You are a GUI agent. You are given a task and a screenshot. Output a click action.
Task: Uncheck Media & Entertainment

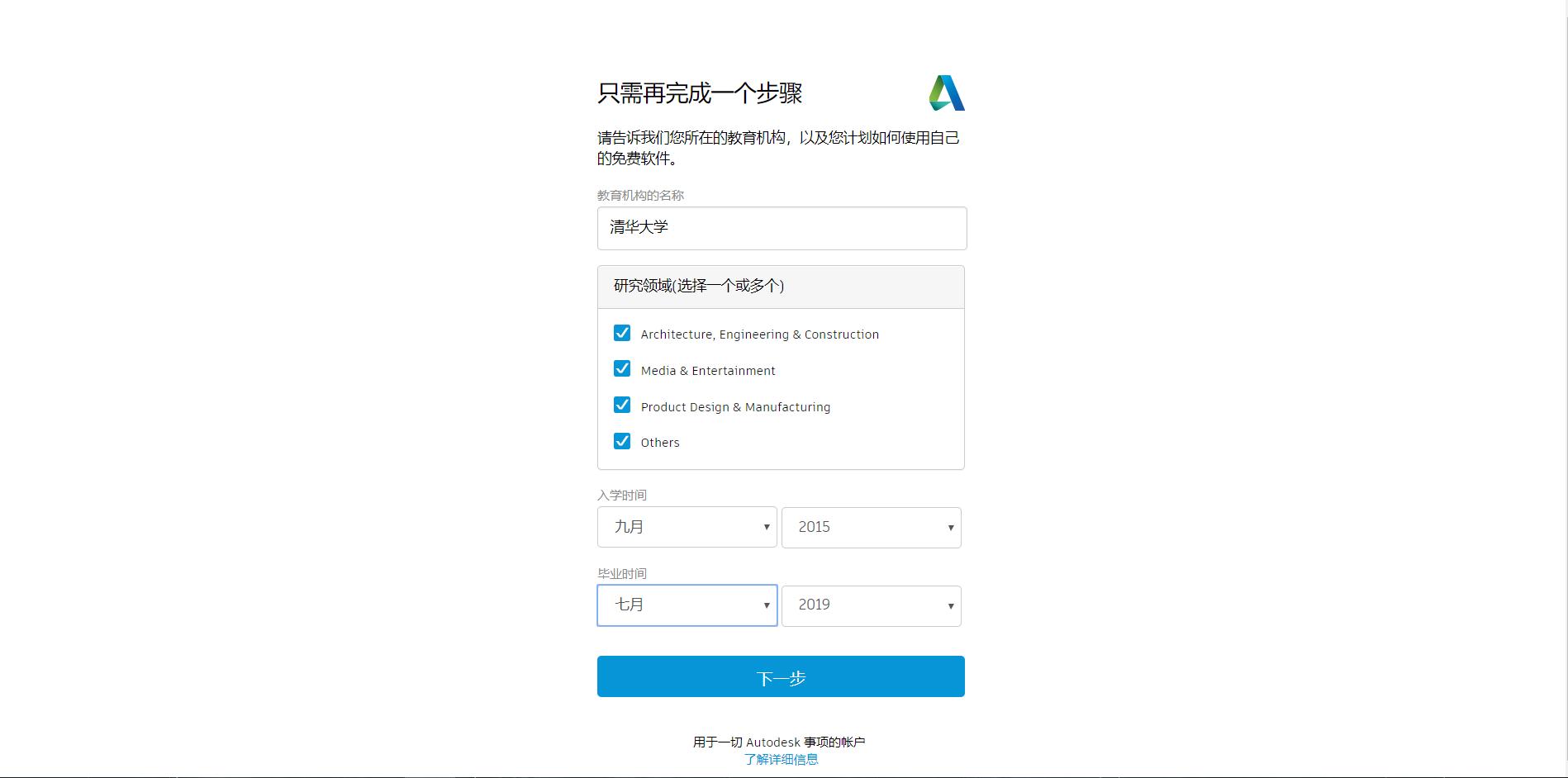[x=622, y=368]
